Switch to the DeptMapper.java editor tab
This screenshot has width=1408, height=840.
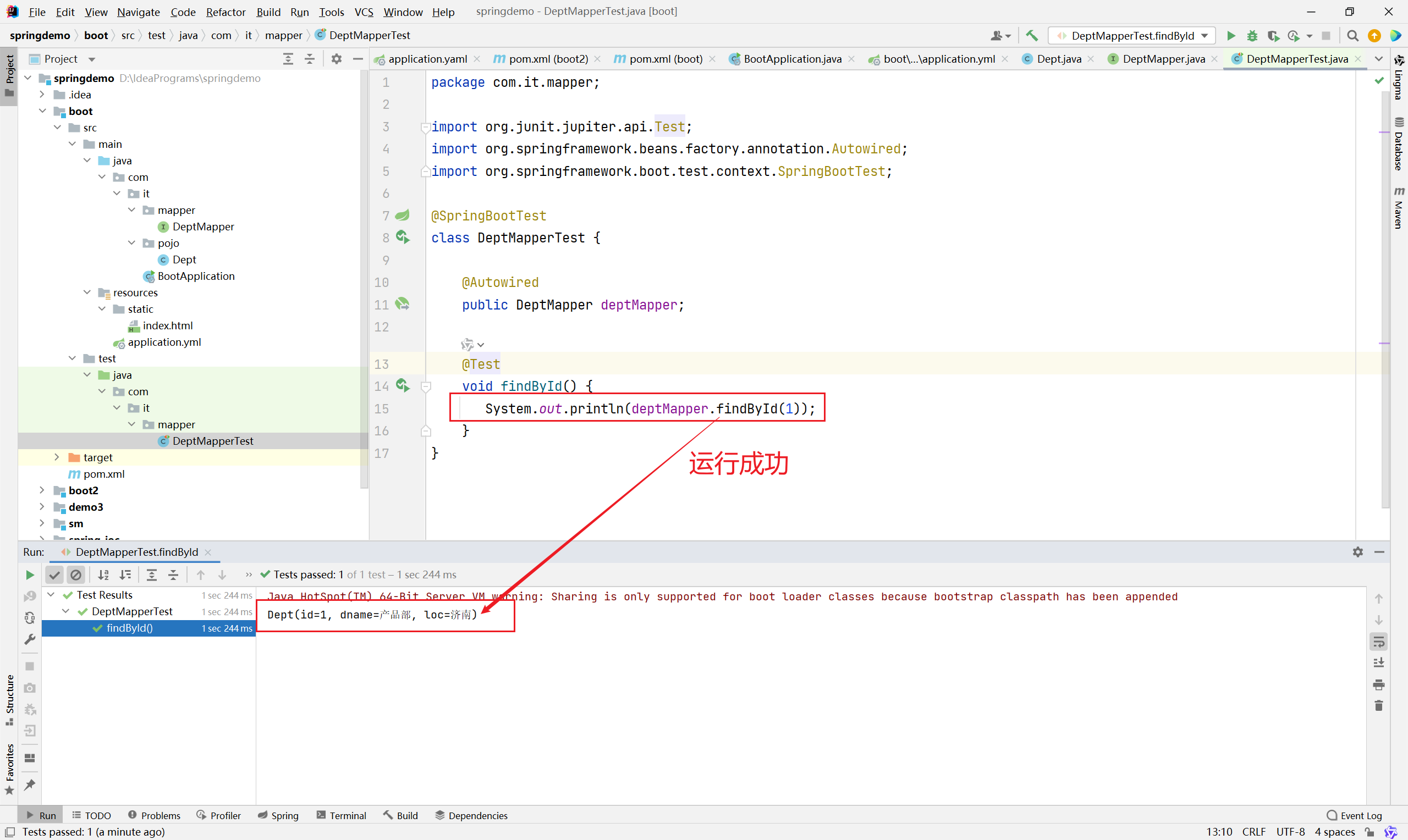(1163, 59)
